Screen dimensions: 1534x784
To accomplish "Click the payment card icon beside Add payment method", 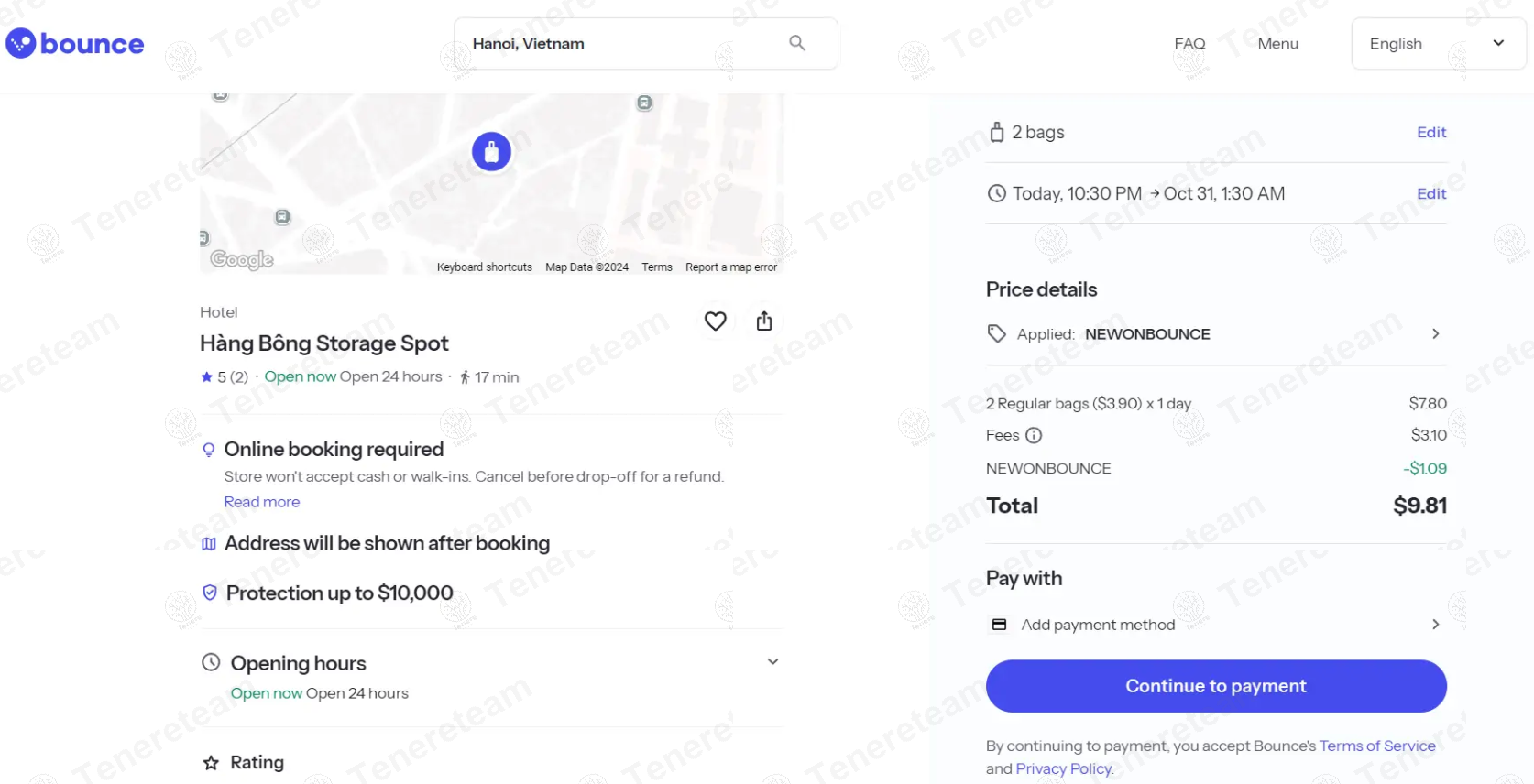I will (x=998, y=624).
